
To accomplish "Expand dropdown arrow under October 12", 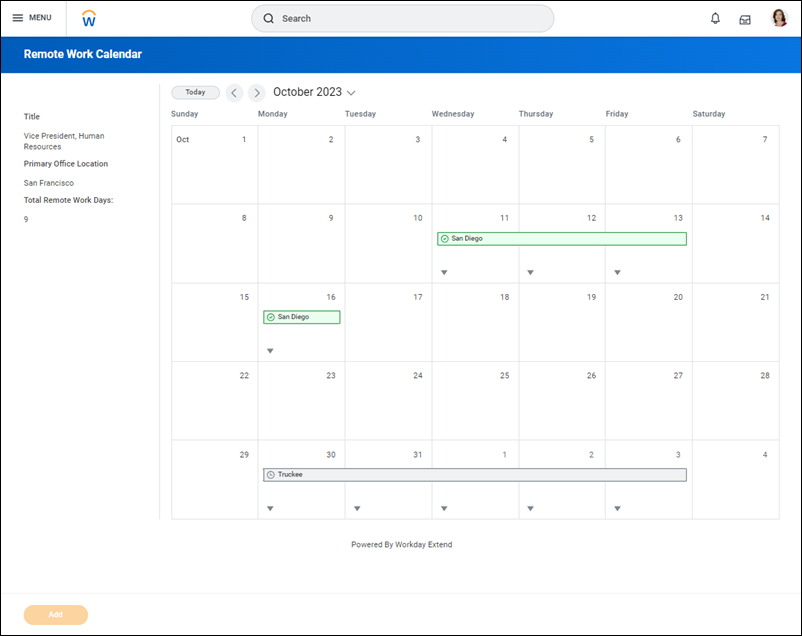I will click(530, 272).
